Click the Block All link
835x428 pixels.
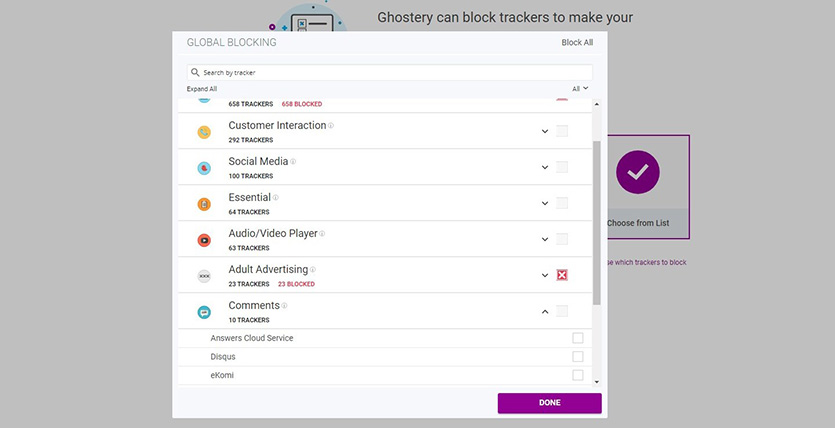(577, 43)
